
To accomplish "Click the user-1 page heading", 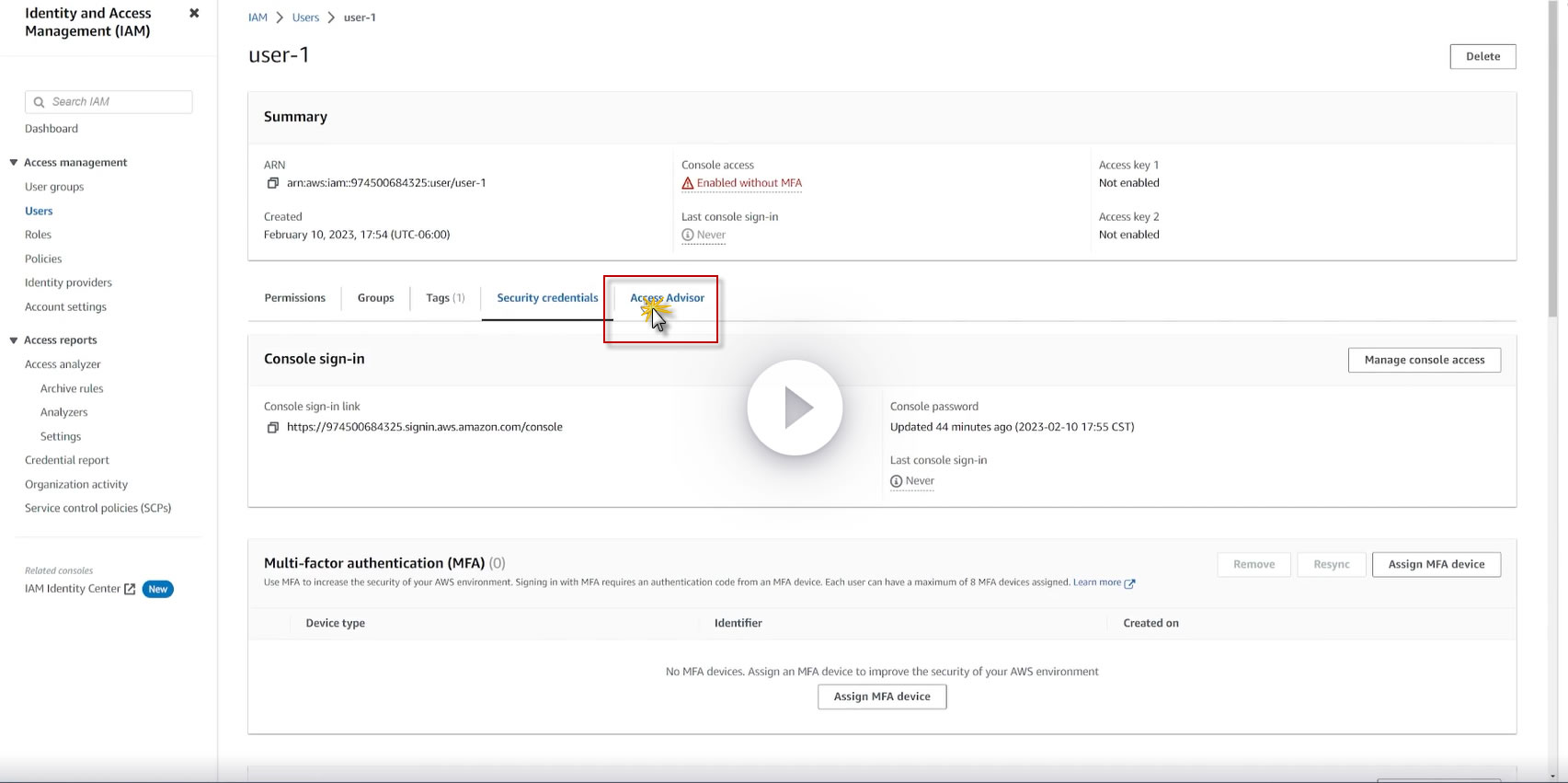I will click(x=279, y=55).
